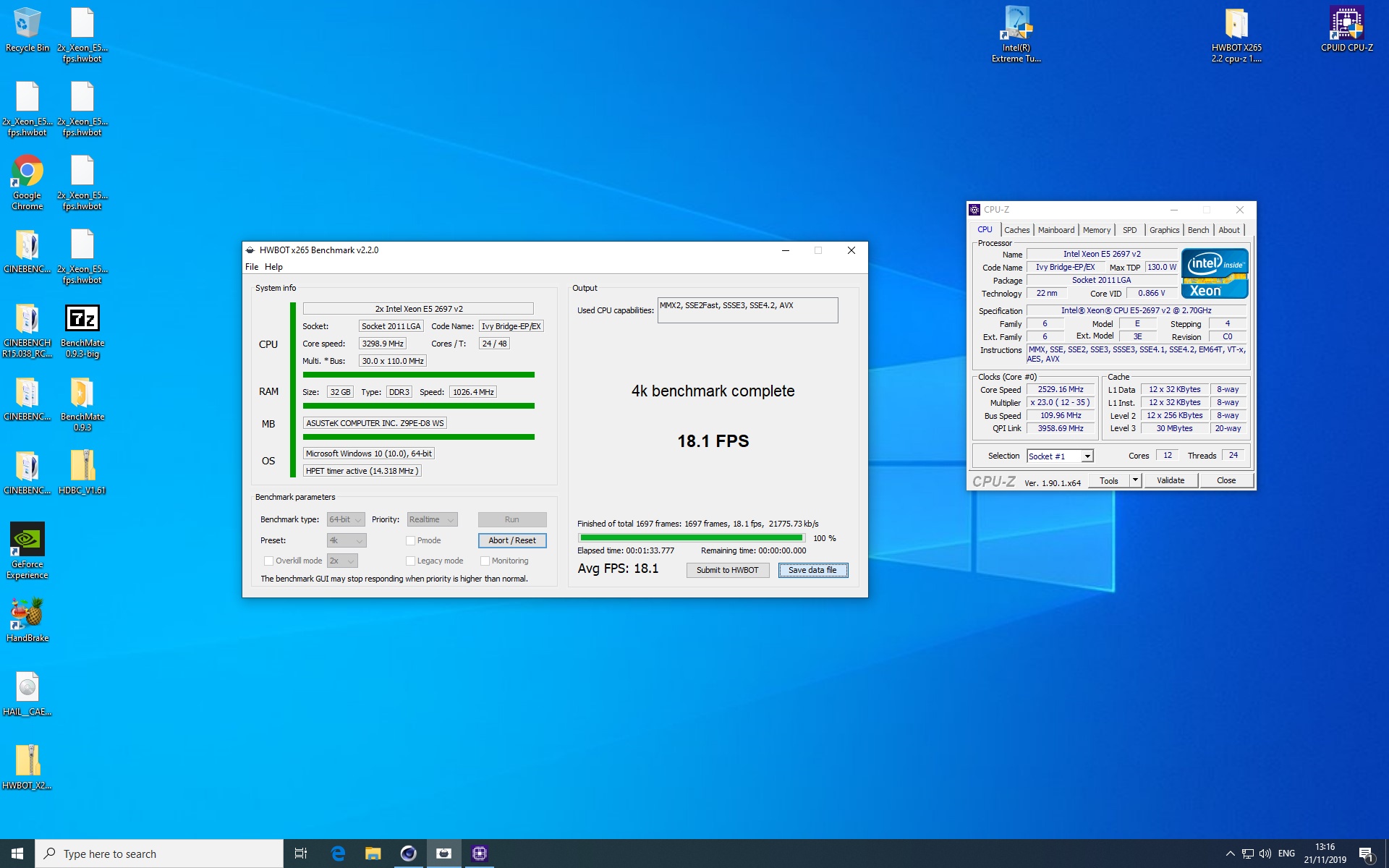This screenshot has width=1389, height=868.
Task: Open the Action Center notifications icon
Action: point(1366,854)
